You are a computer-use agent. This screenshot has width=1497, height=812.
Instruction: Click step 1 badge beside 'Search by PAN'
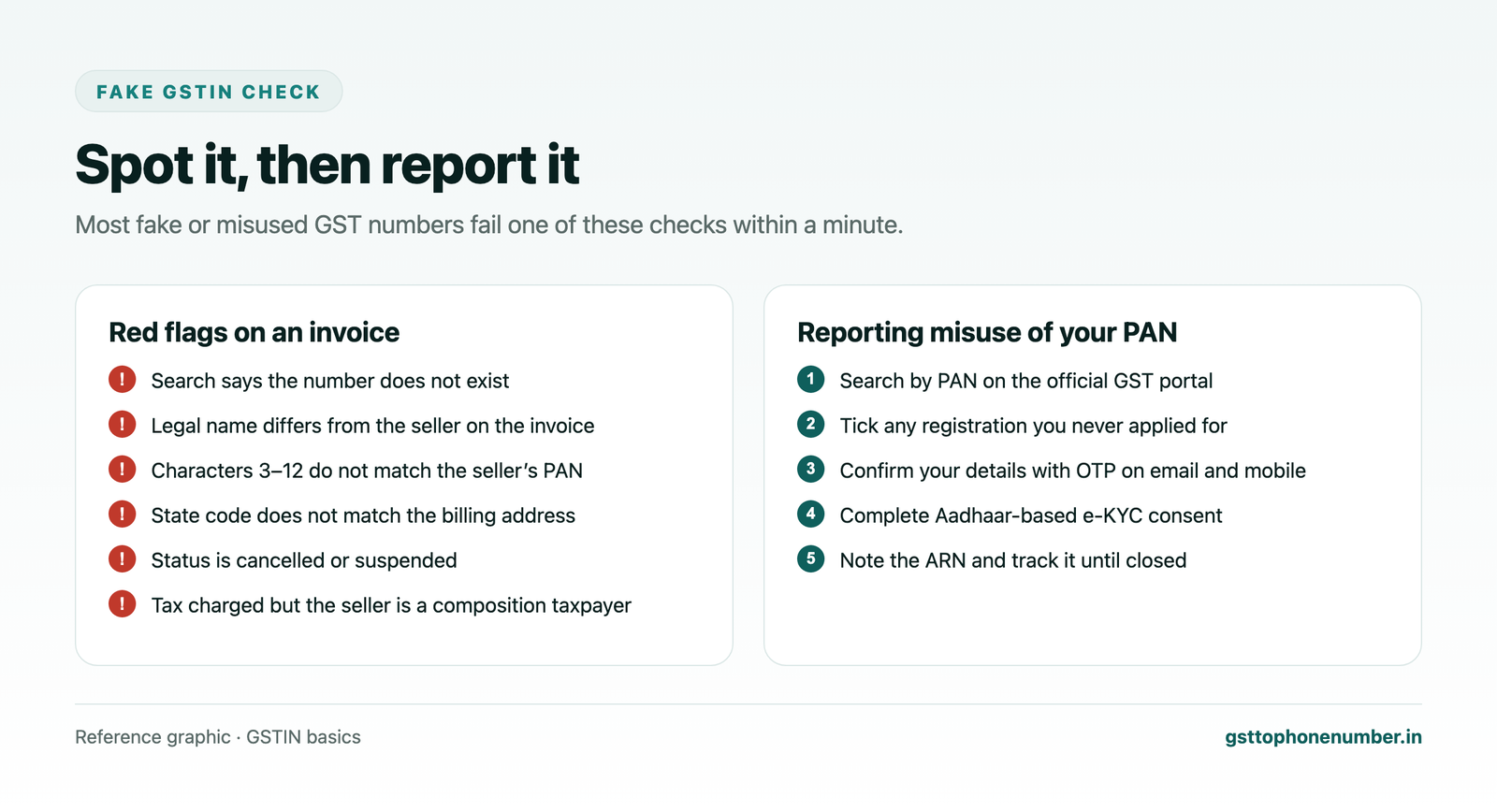pyautogui.click(x=810, y=380)
